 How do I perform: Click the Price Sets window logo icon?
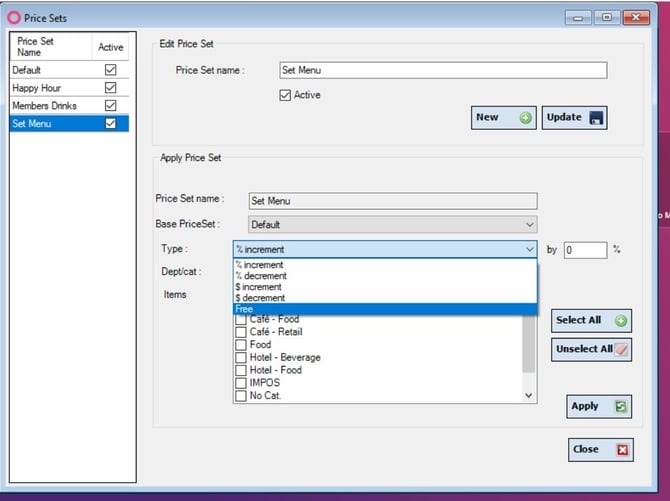coord(14,18)
